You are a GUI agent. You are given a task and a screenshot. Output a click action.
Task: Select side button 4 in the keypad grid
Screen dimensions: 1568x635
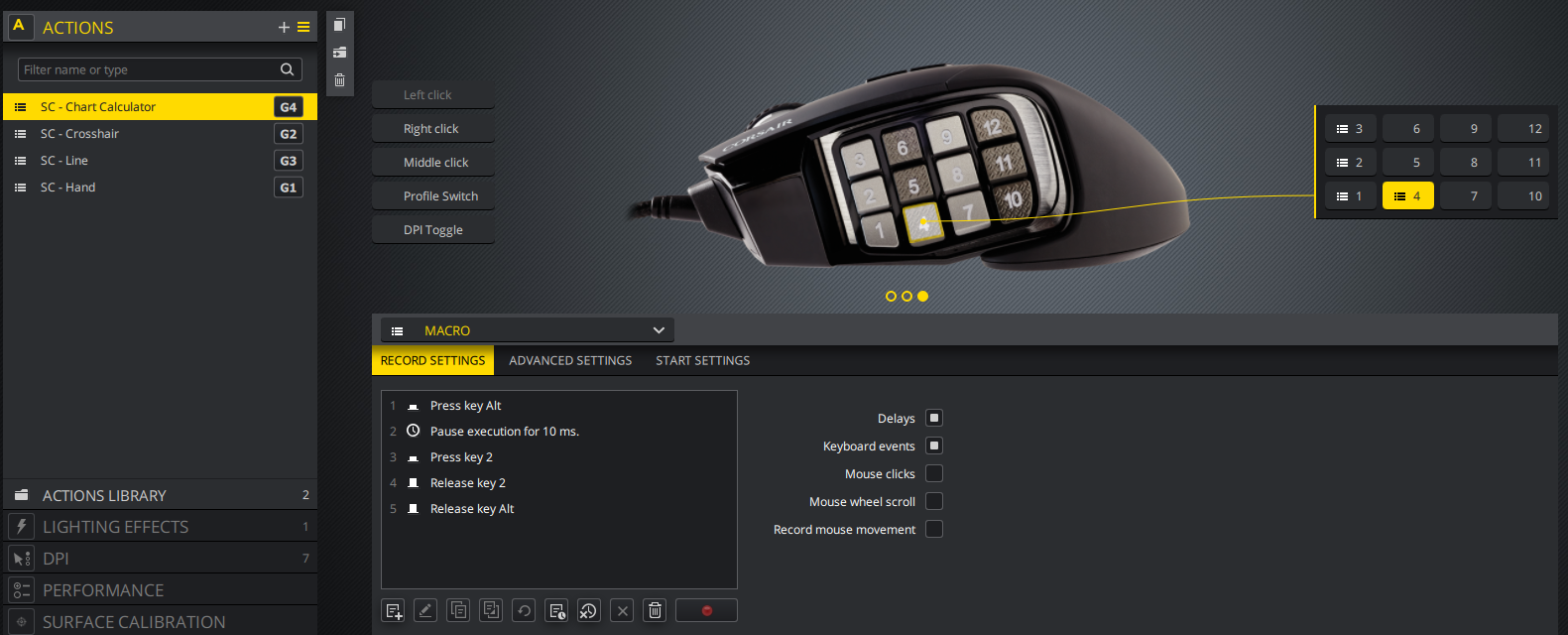[x=1408, y=196]
